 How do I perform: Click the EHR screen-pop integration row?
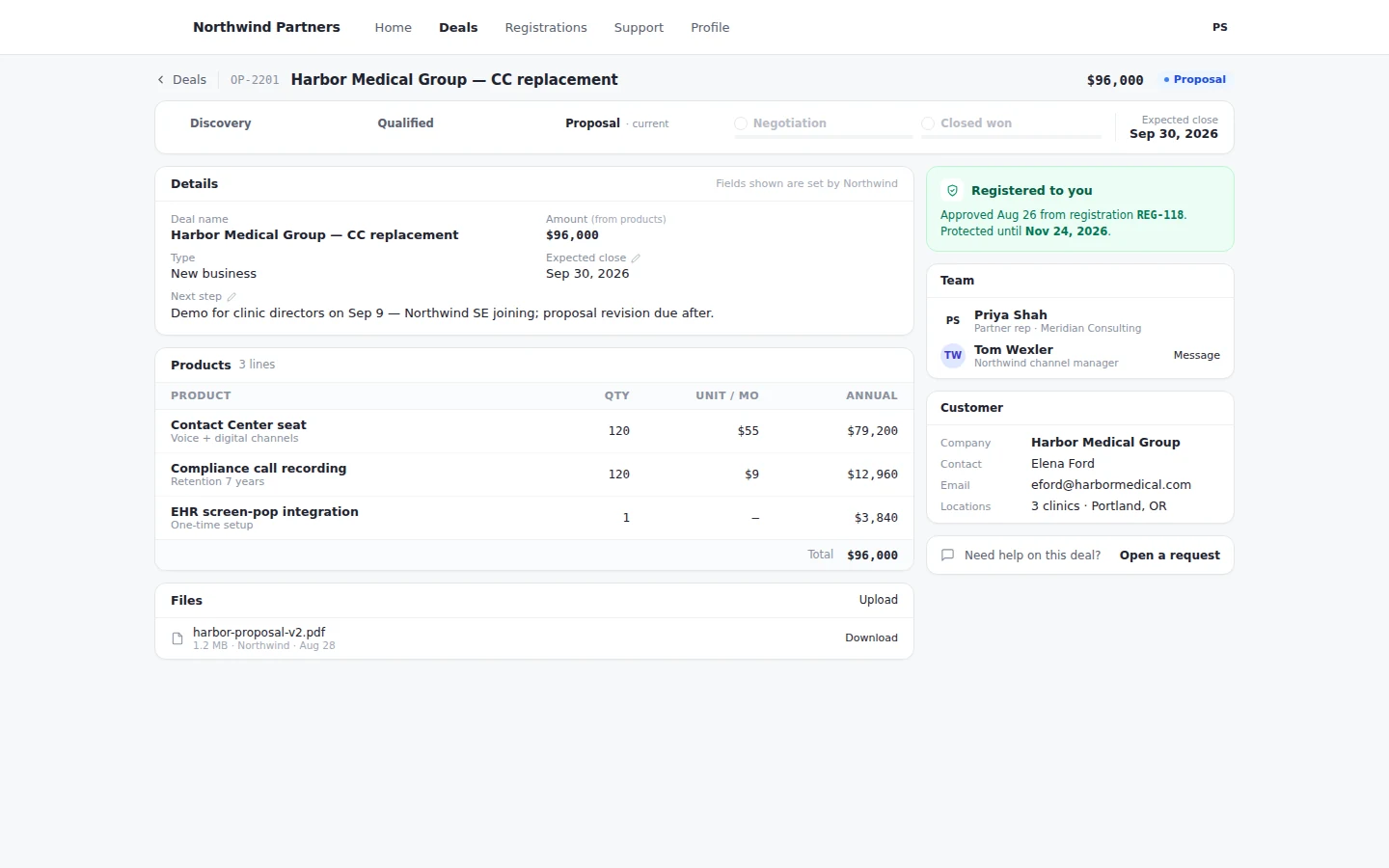(x=534, y=518)
